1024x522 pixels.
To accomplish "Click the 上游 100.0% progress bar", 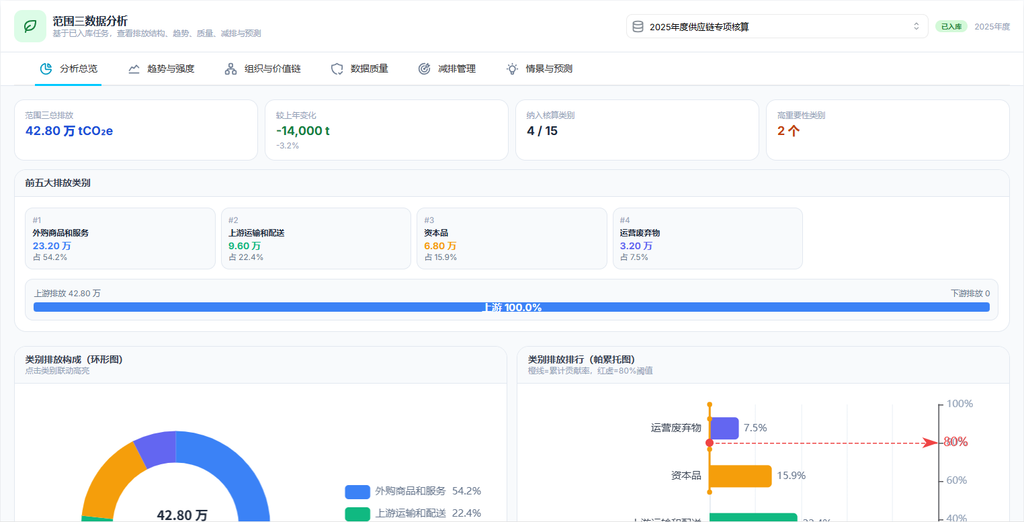I will (511, 307).
